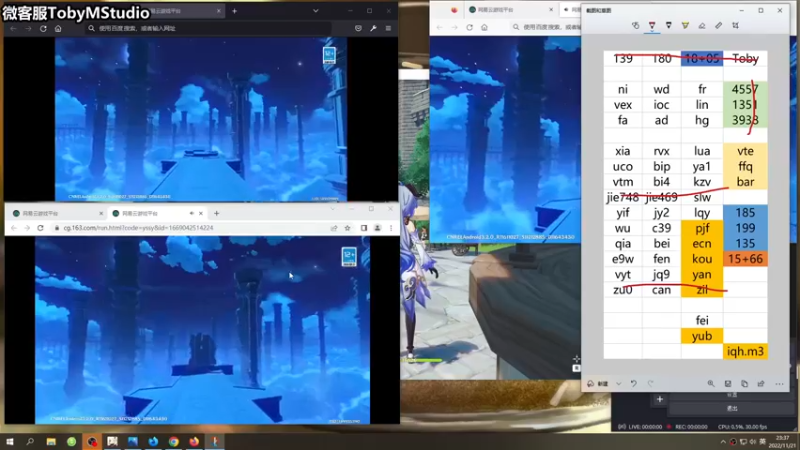Go to home page in top-left browser
The width and height of the screenshot is (800, 450).
58,29
